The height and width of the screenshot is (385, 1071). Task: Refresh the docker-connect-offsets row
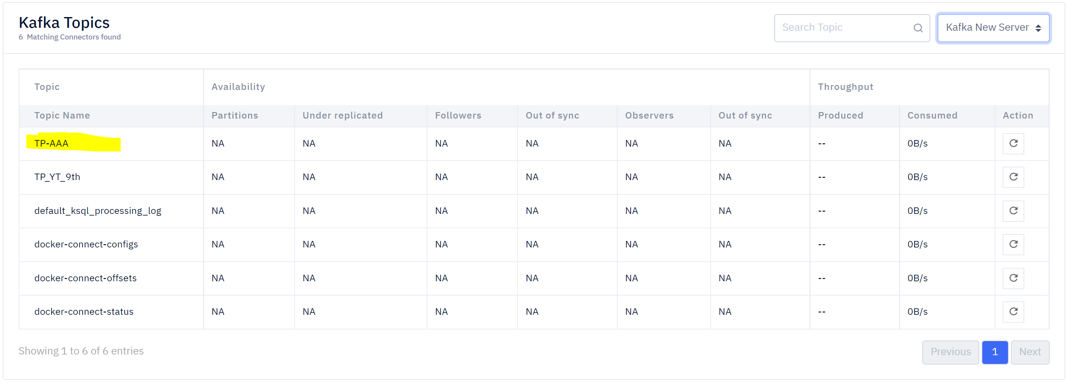(x=1013, y=278)
